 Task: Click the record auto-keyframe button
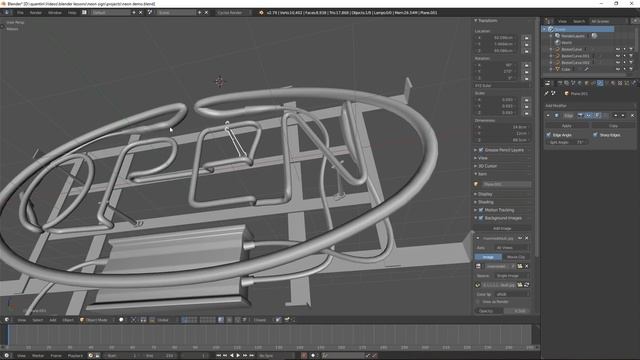(304, 356)
